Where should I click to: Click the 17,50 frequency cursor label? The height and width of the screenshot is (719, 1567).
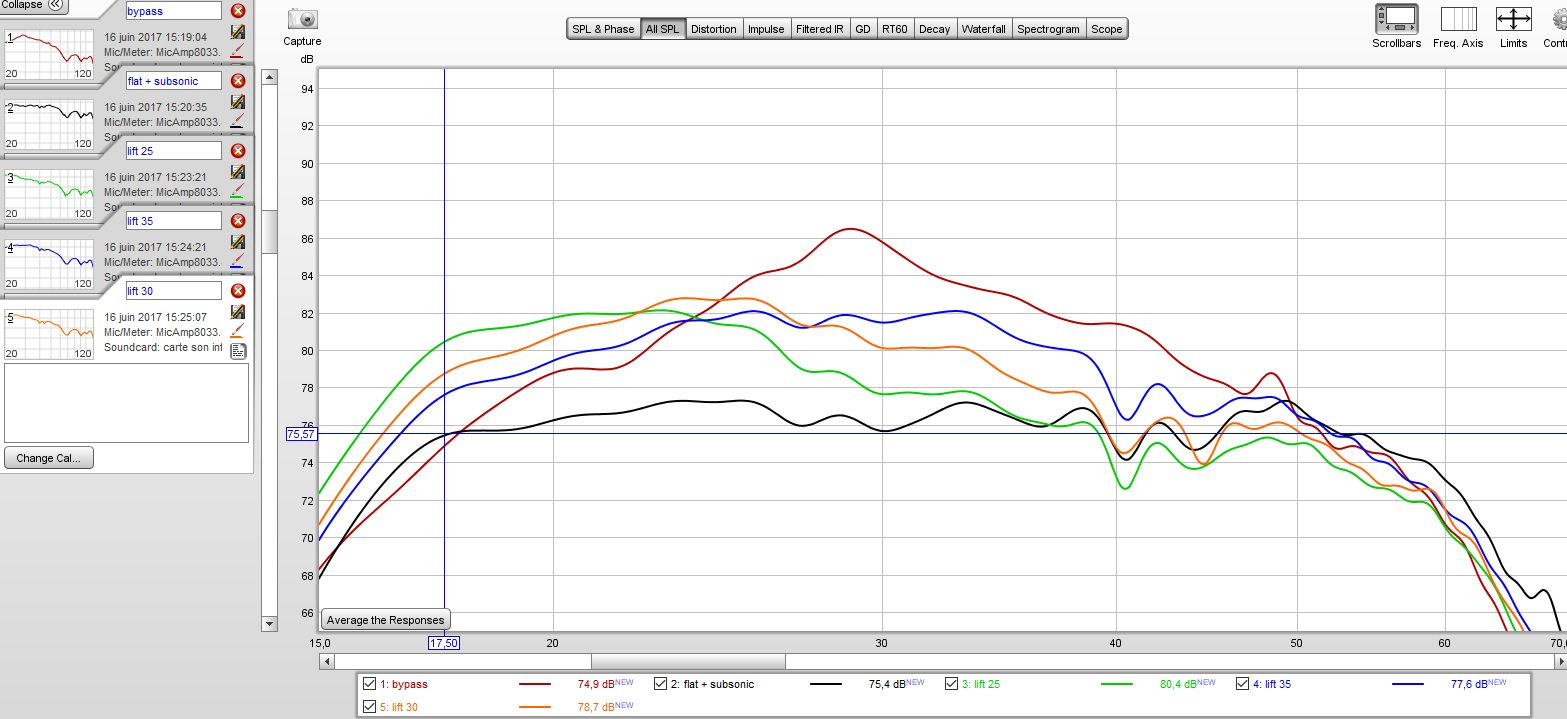pos(444,643)
